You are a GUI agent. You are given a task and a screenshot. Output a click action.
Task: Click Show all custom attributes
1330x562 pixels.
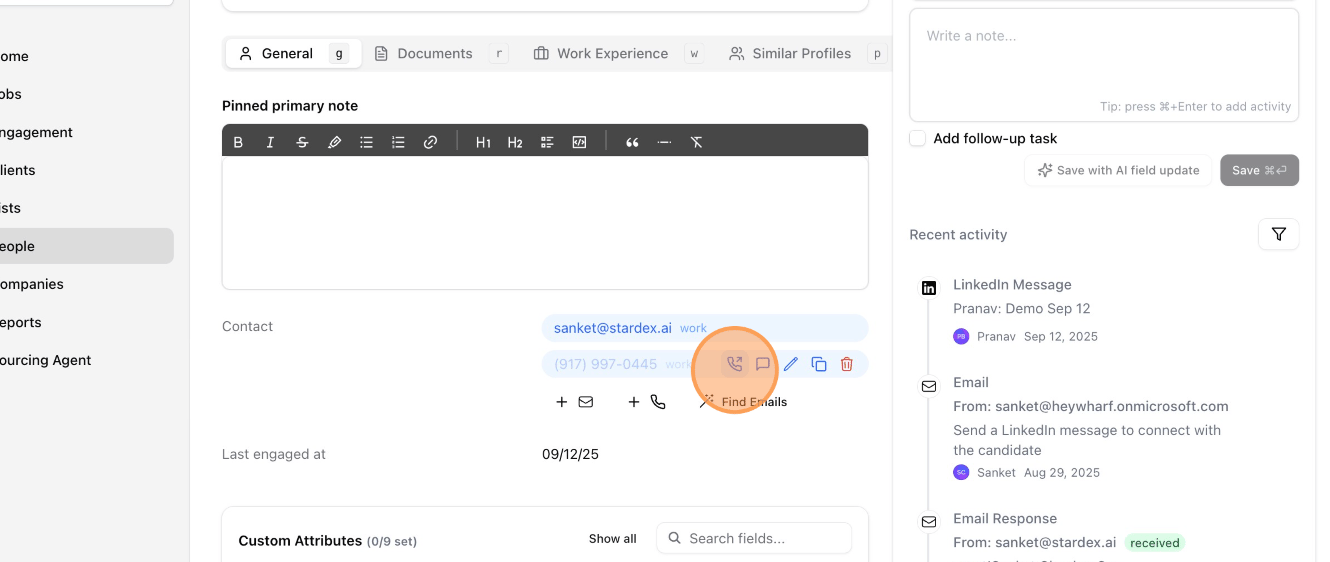coord(612,538)
